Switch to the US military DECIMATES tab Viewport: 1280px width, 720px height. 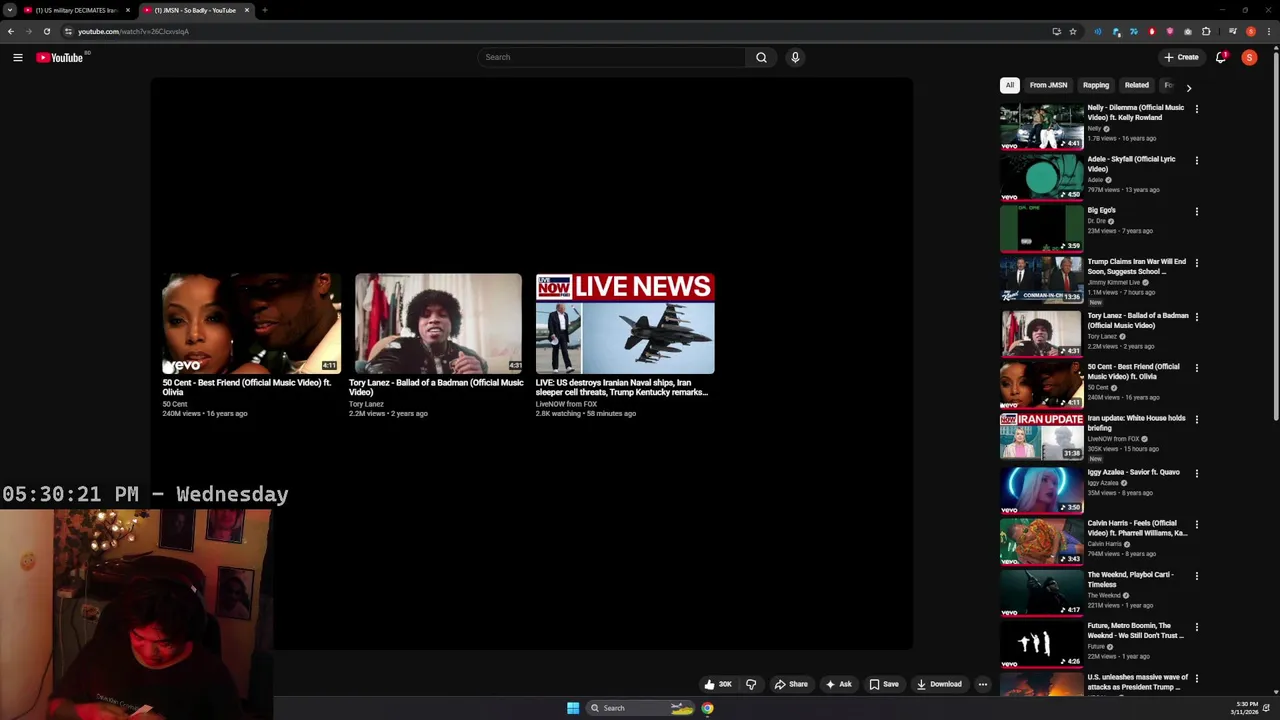coord(75,10)
